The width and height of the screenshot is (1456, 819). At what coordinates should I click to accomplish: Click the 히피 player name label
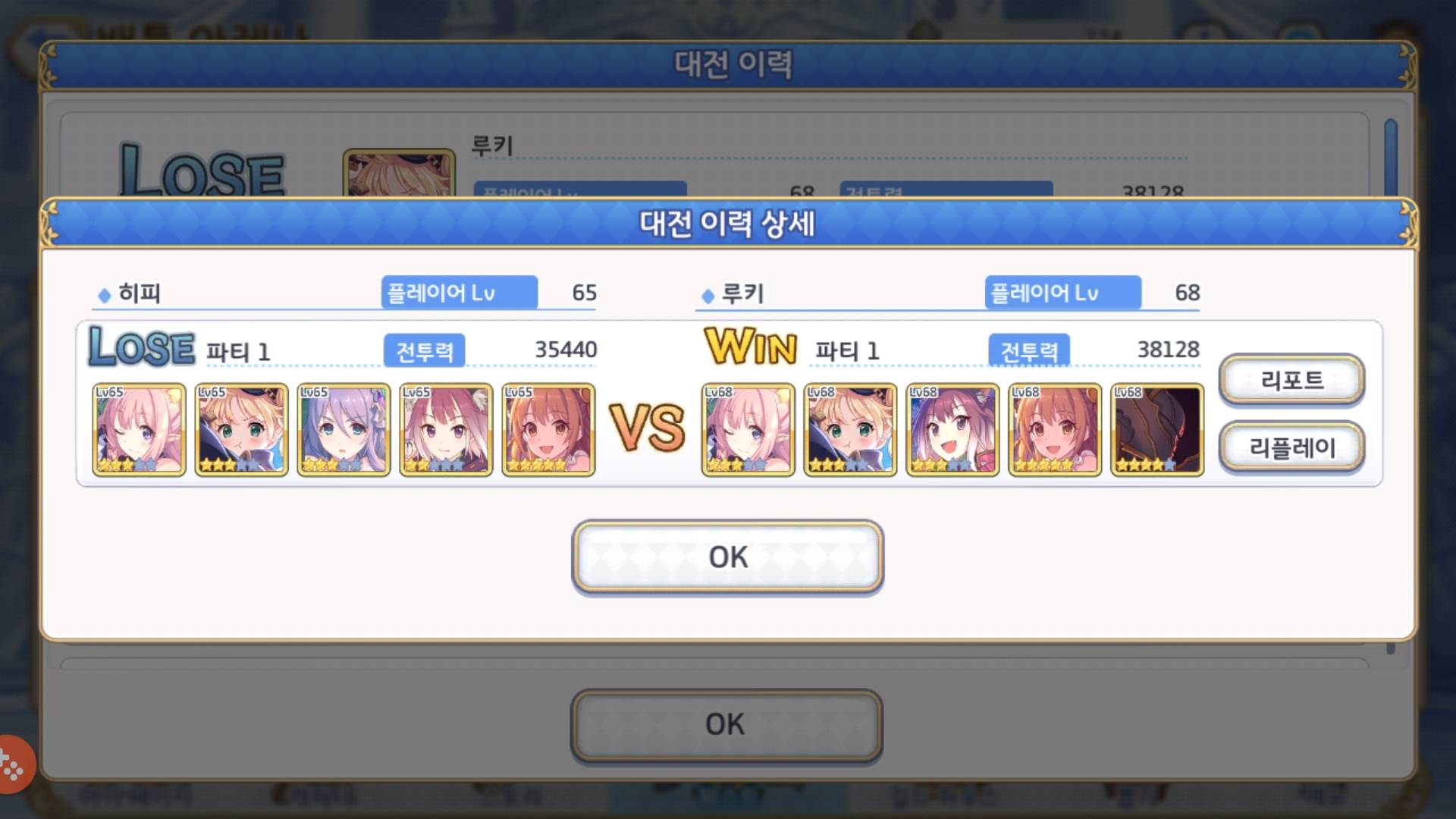click(x=140, y=293)
